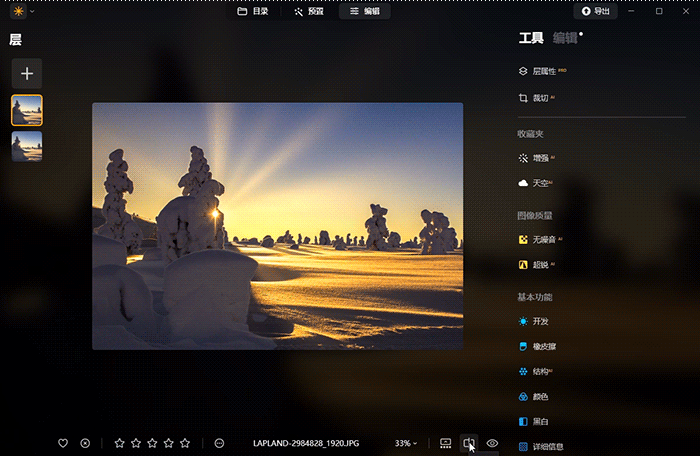Click the 层 layers panel title
Screen dimensions: 700x456
tap(16, 40)
